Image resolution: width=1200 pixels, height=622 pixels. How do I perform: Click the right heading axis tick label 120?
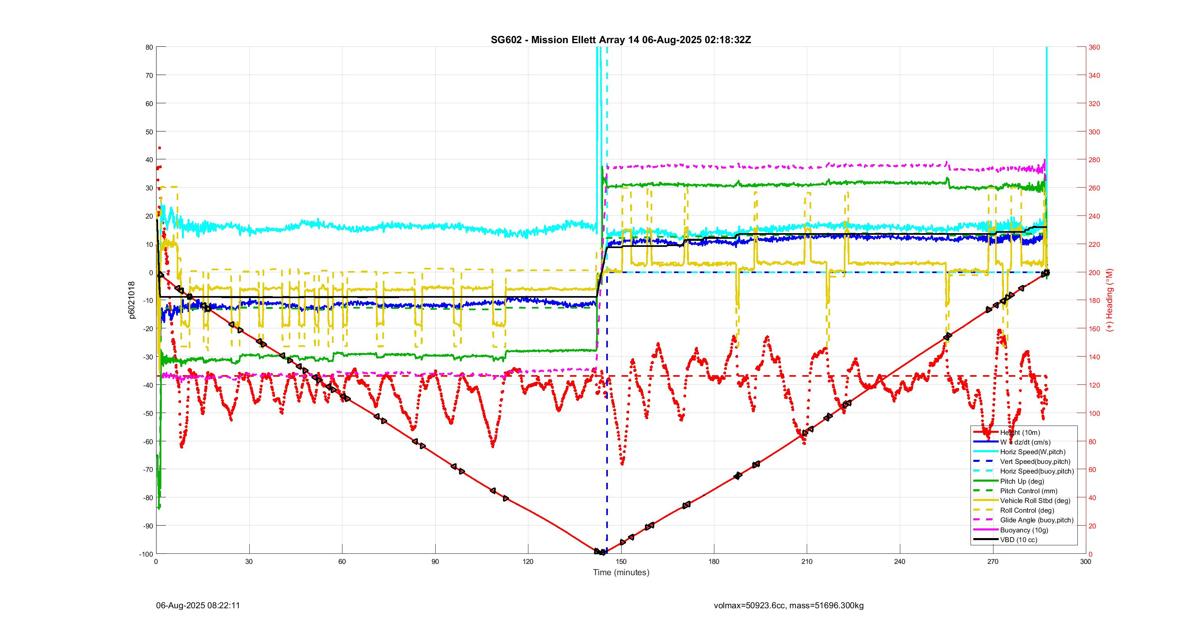(x=1094, y=385)
